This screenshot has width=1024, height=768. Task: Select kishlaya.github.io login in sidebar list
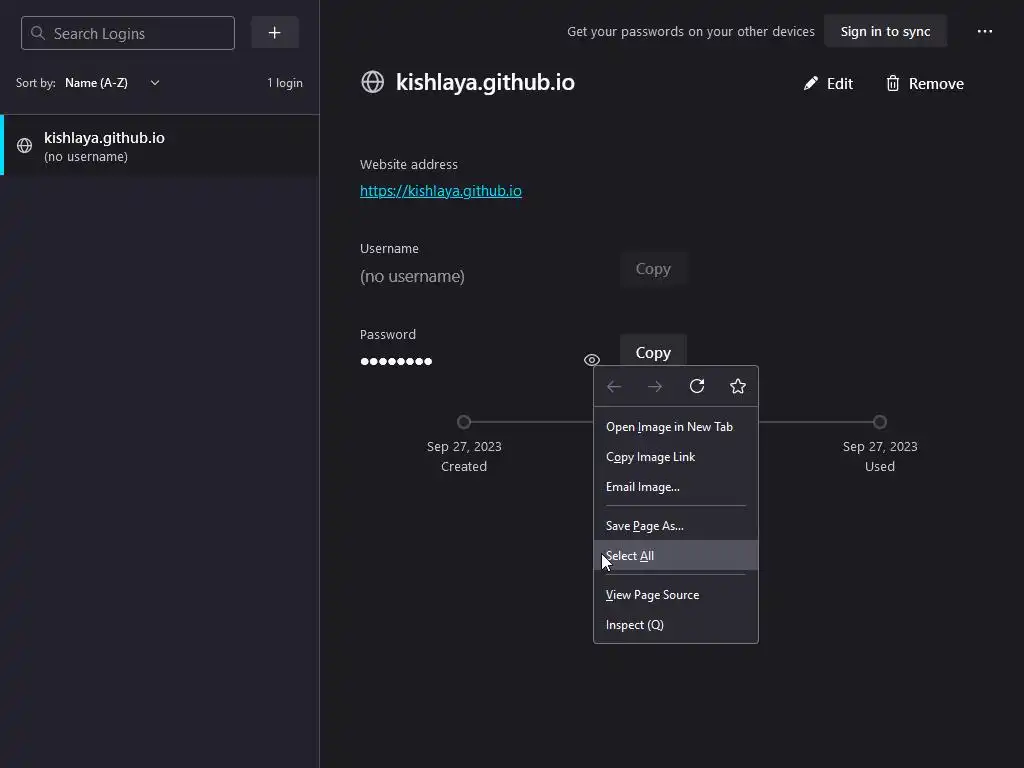(160, 145)
